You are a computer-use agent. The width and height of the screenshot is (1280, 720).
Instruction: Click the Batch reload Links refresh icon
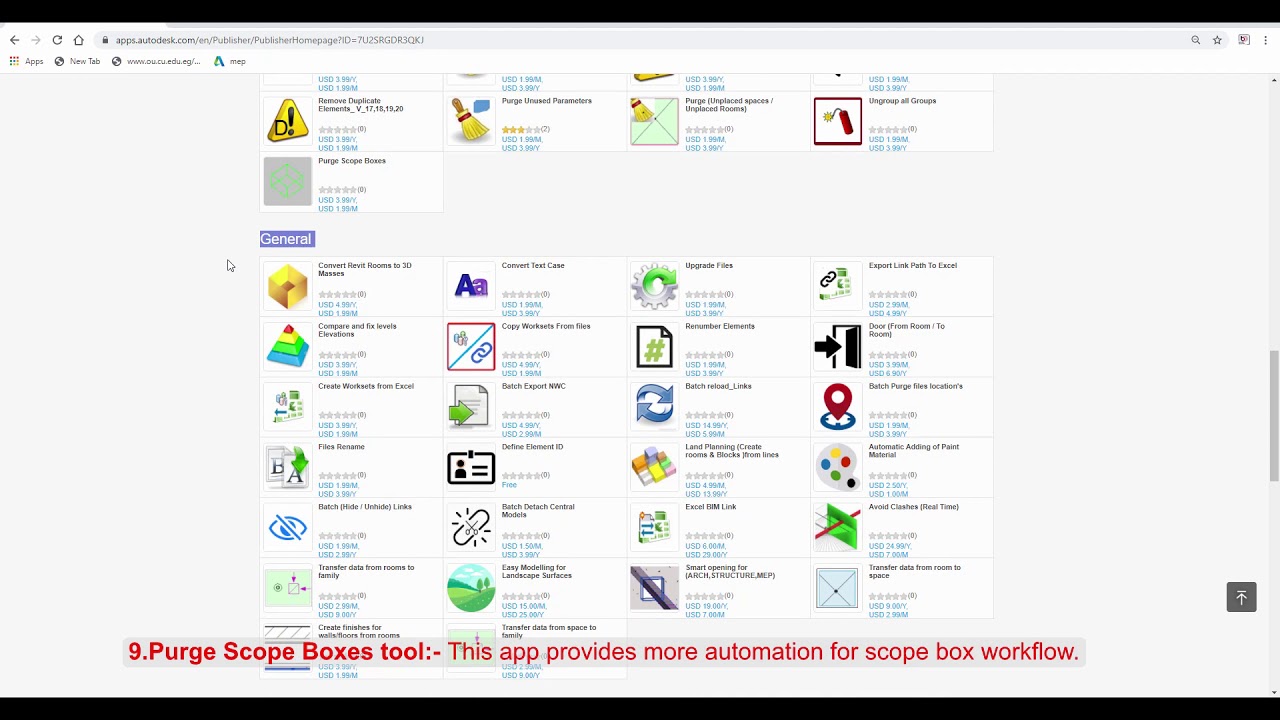(654, 406)
